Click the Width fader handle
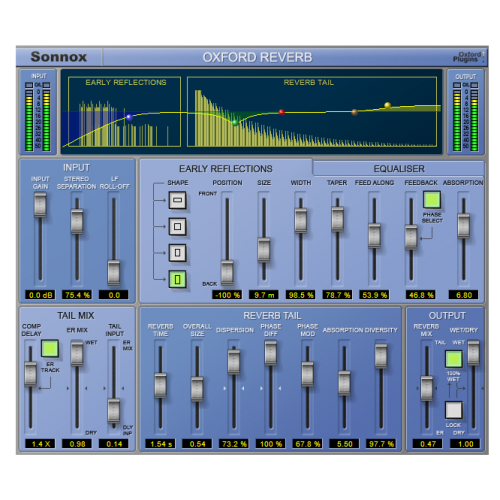The width and height of the screenshot is (500, 500). [301, 220]
